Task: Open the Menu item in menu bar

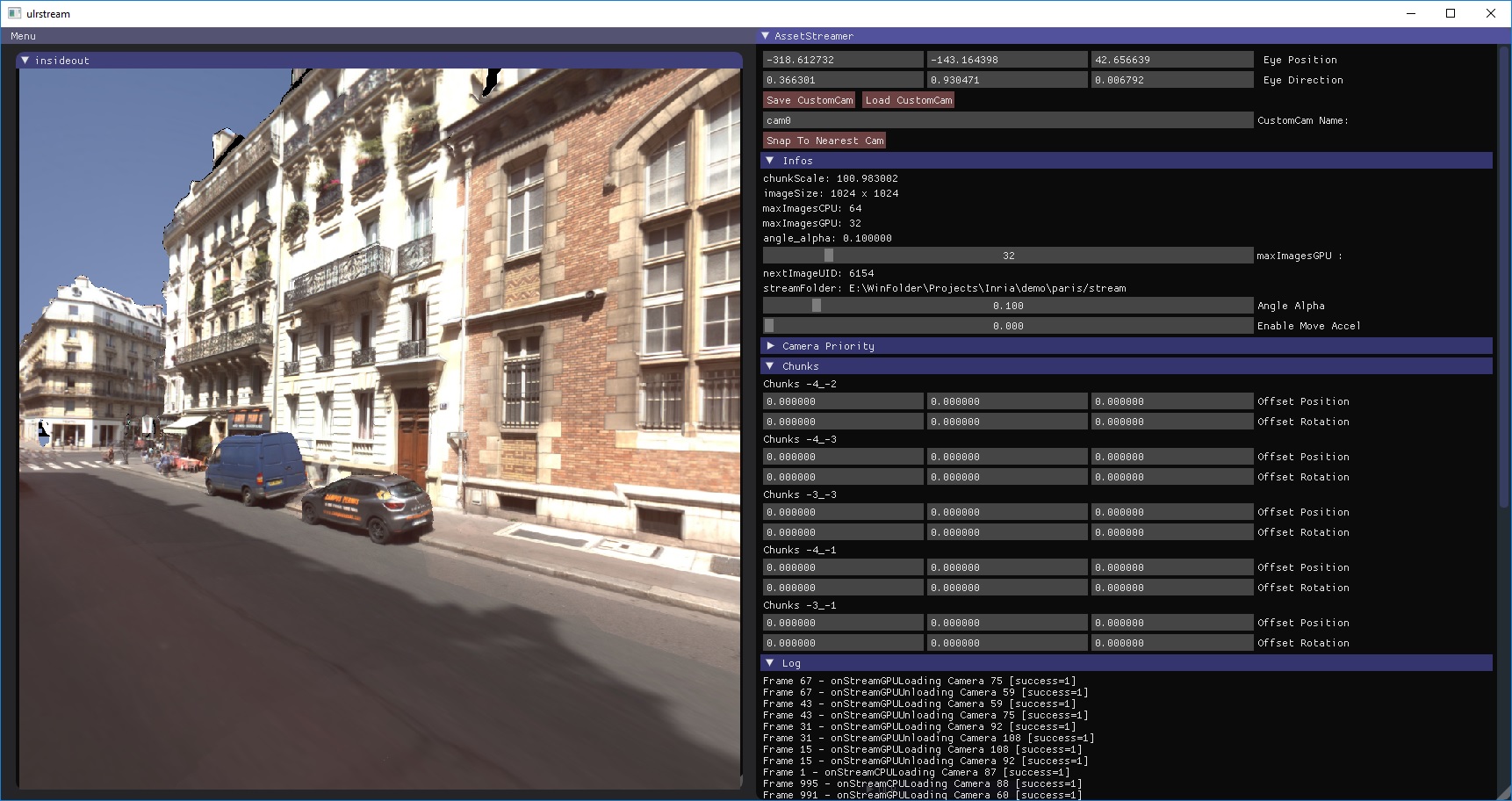Action: point(24,36)
